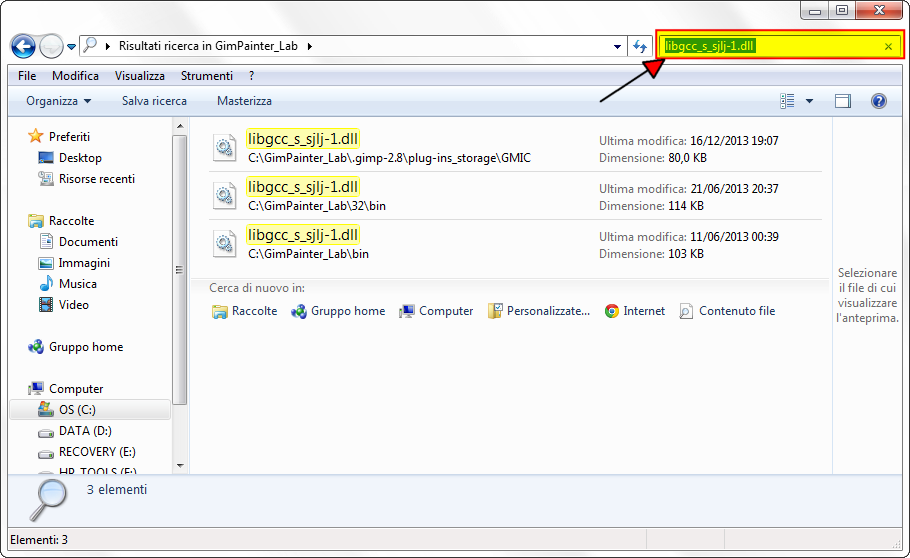Image resolution: width=910 pixels, height=558 pixels.
Task: Select Computer in the navigation pane
Action: [x=76, y=388]
